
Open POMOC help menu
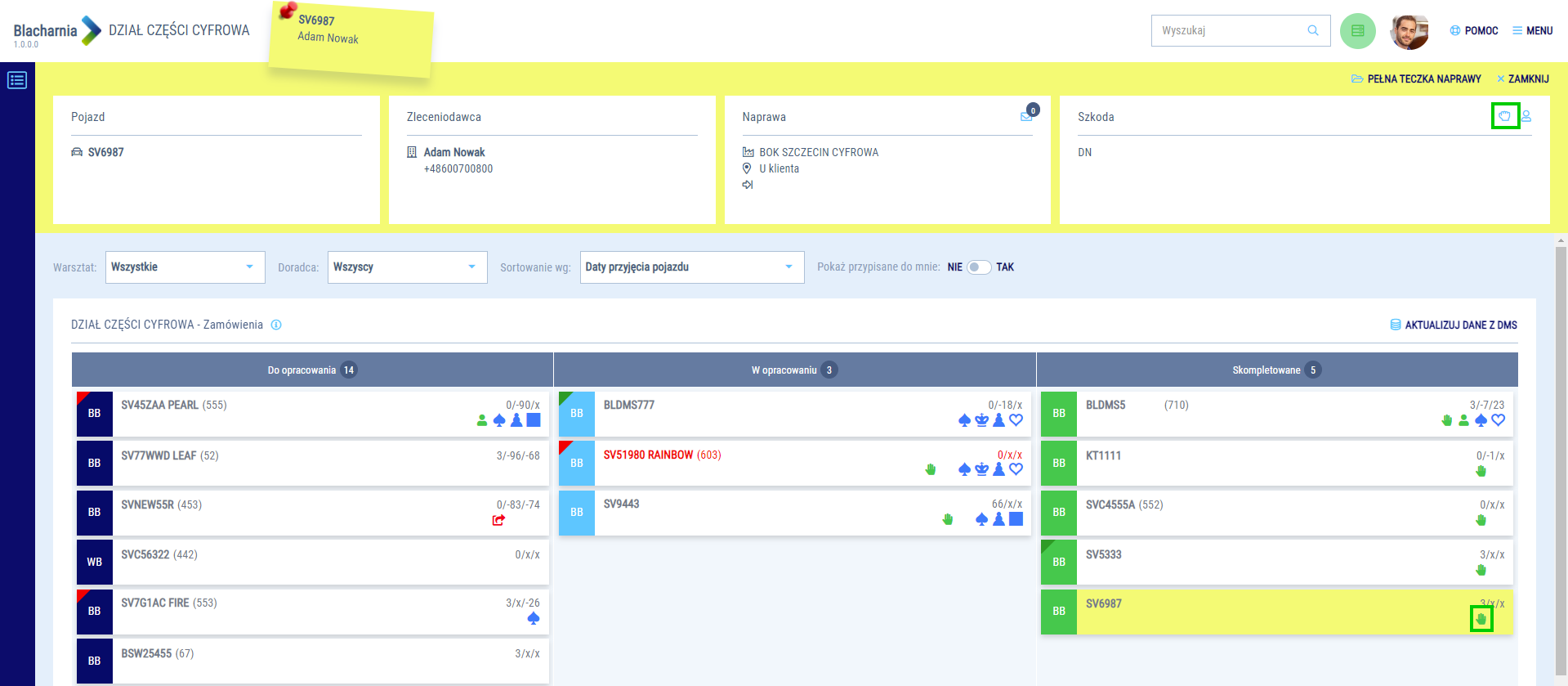[x=1474, y=31]
